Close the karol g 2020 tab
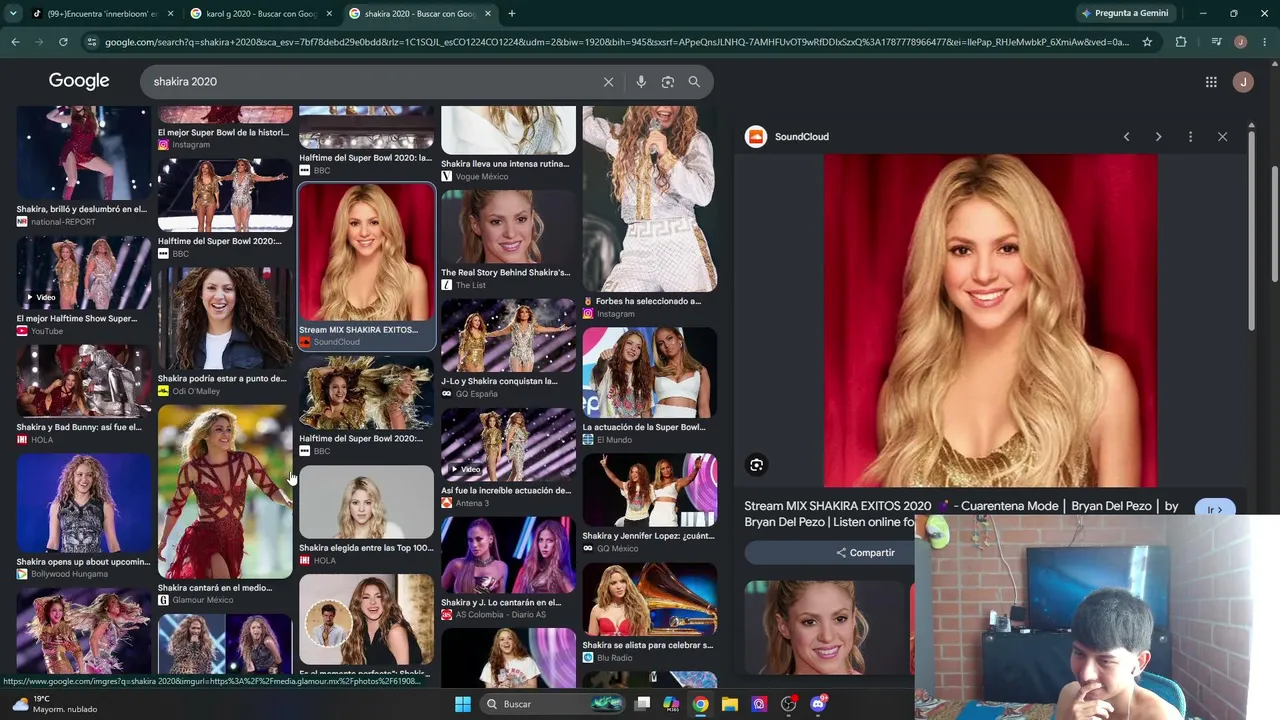 pyautogui.click(x=329, y=14)
